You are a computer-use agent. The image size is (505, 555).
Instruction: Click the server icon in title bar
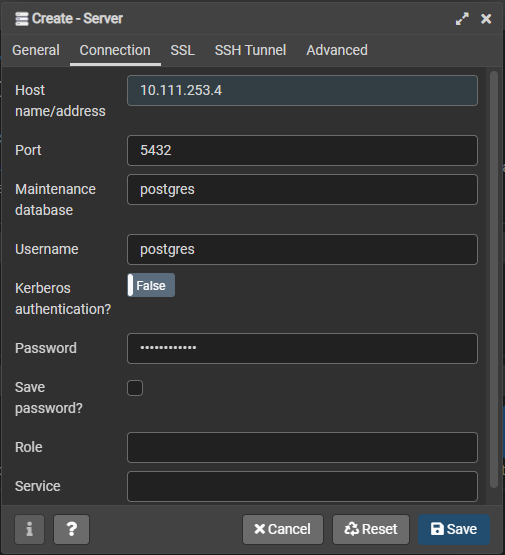pyautogui.click(x=22, y=19)
